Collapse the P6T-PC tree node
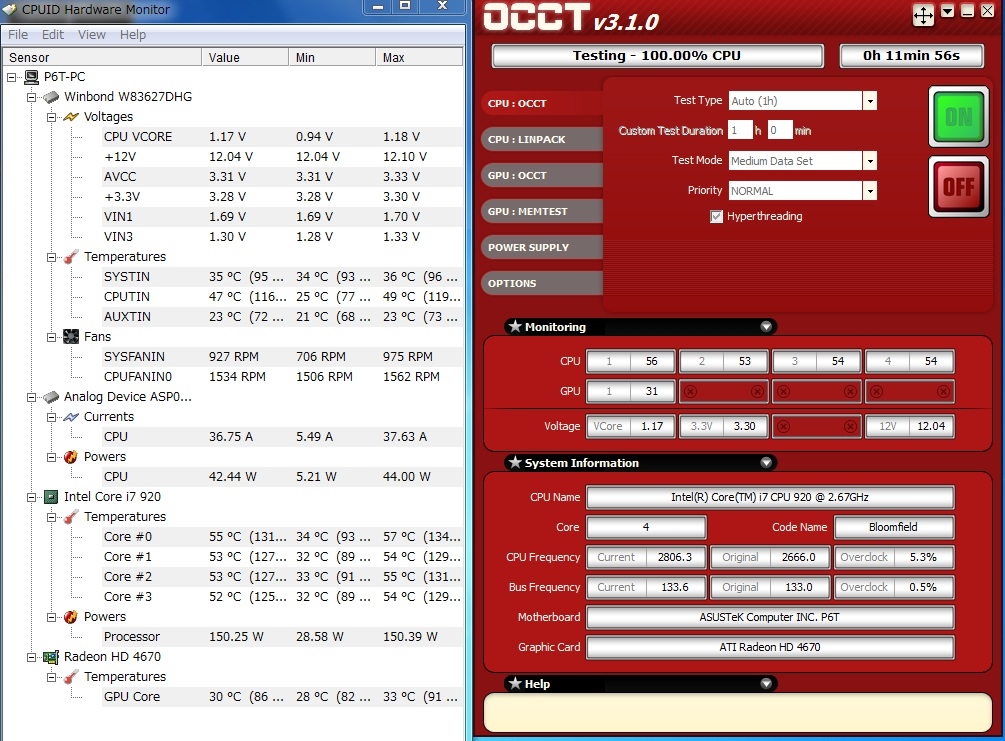Image resolution: width=1005 pixels, height=741 pixels. [12, 77]
